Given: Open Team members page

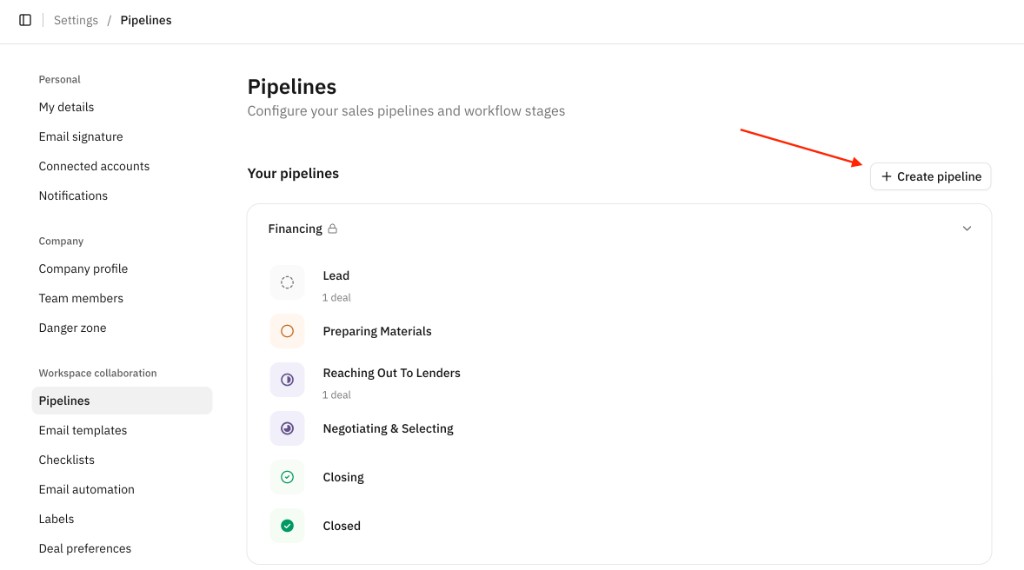Looking at the screenshot, I should pos(81,298).
